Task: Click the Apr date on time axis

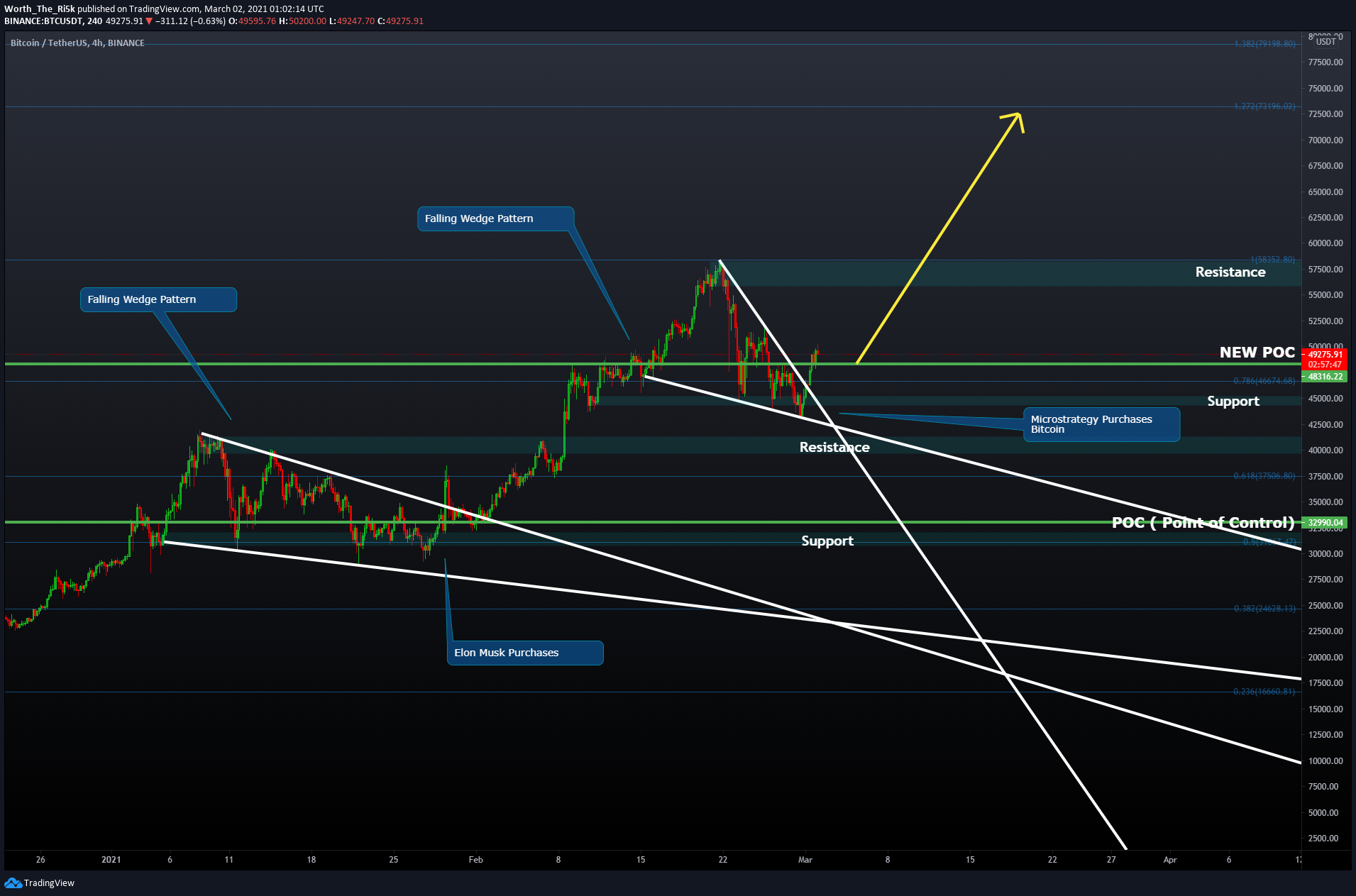Action: (x=1169, y=860)
